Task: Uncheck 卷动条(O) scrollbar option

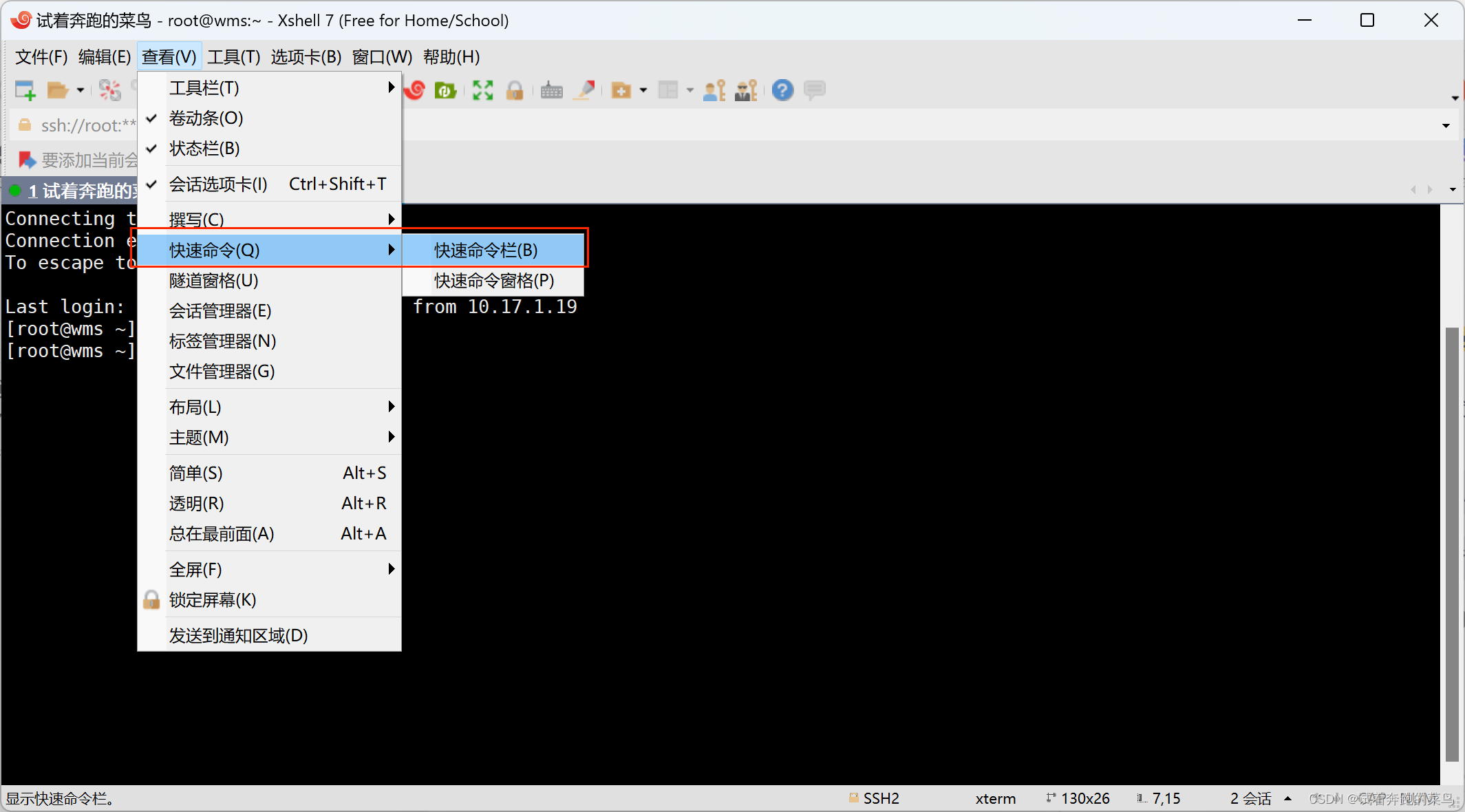Action: (x=206, y=118)
